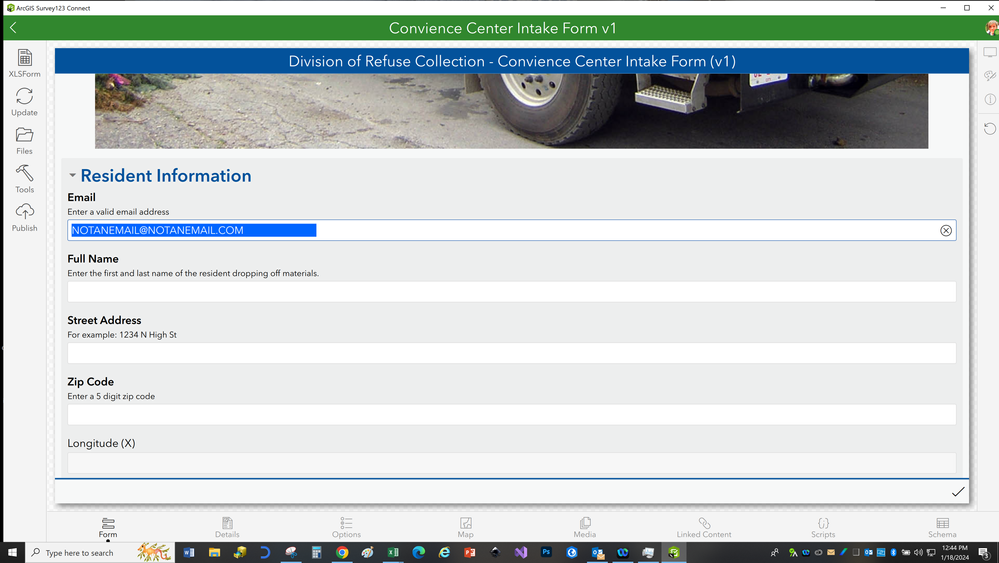Image resolution: width=999 pixels, height=563 pixels.
Task: Switch to the Linked Content tab
Action: (x=704, y=528)
